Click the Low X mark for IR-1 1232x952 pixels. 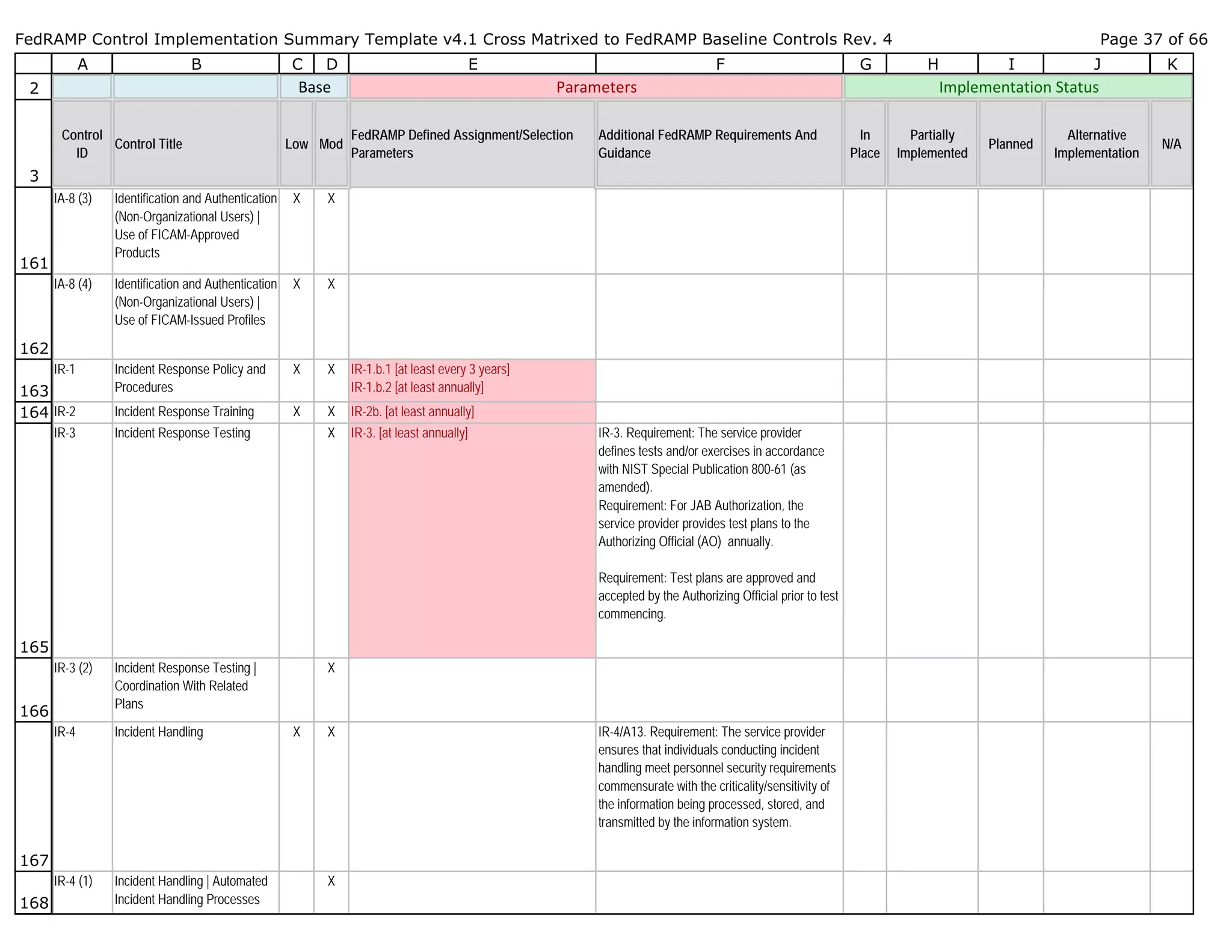pos(297,369)
